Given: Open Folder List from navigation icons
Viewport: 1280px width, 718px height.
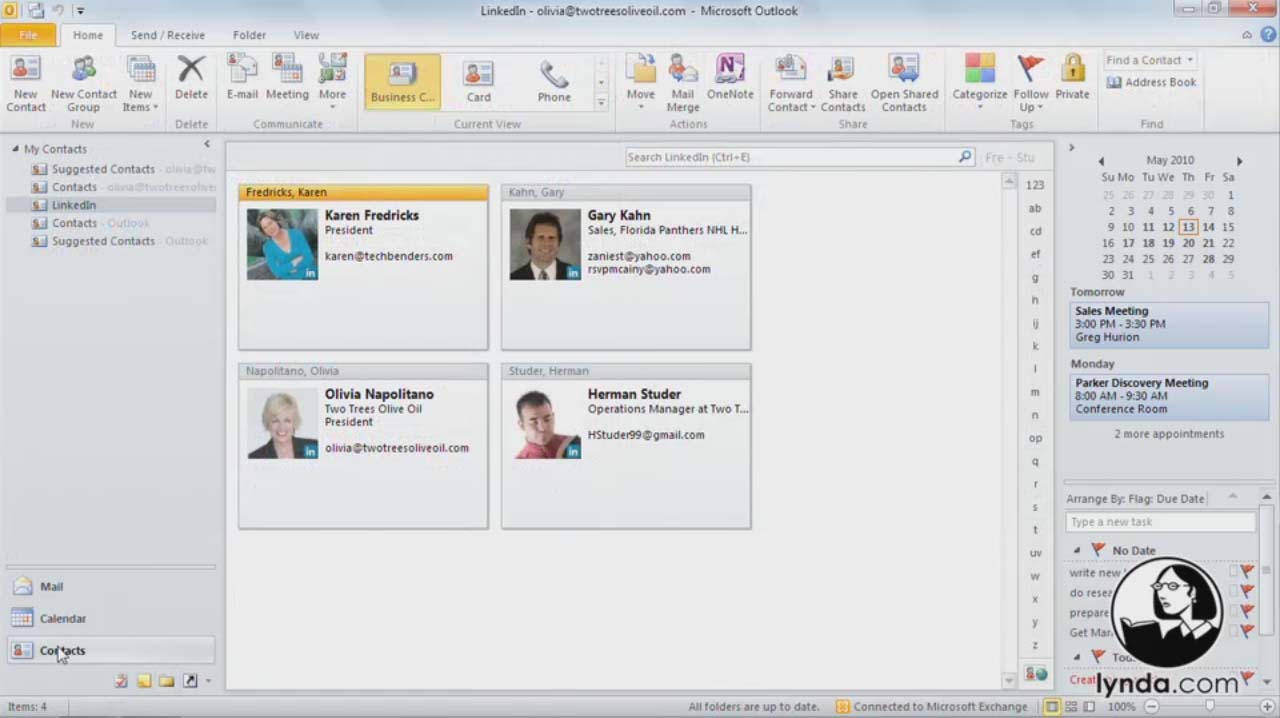Looking at the screenshot, I should tap(166, 681).
